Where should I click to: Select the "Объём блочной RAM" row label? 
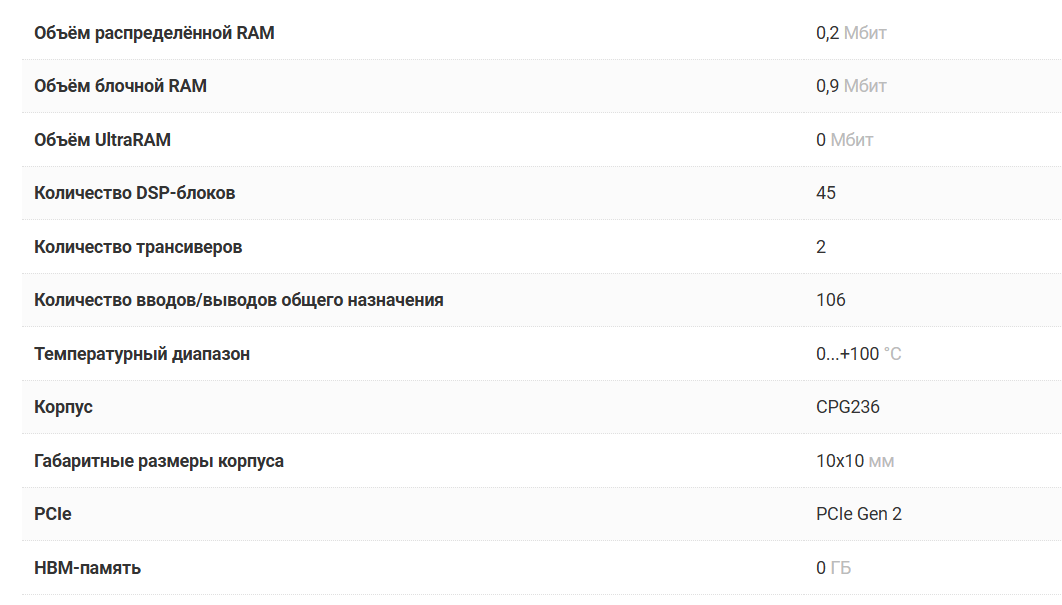pos(120,86)
